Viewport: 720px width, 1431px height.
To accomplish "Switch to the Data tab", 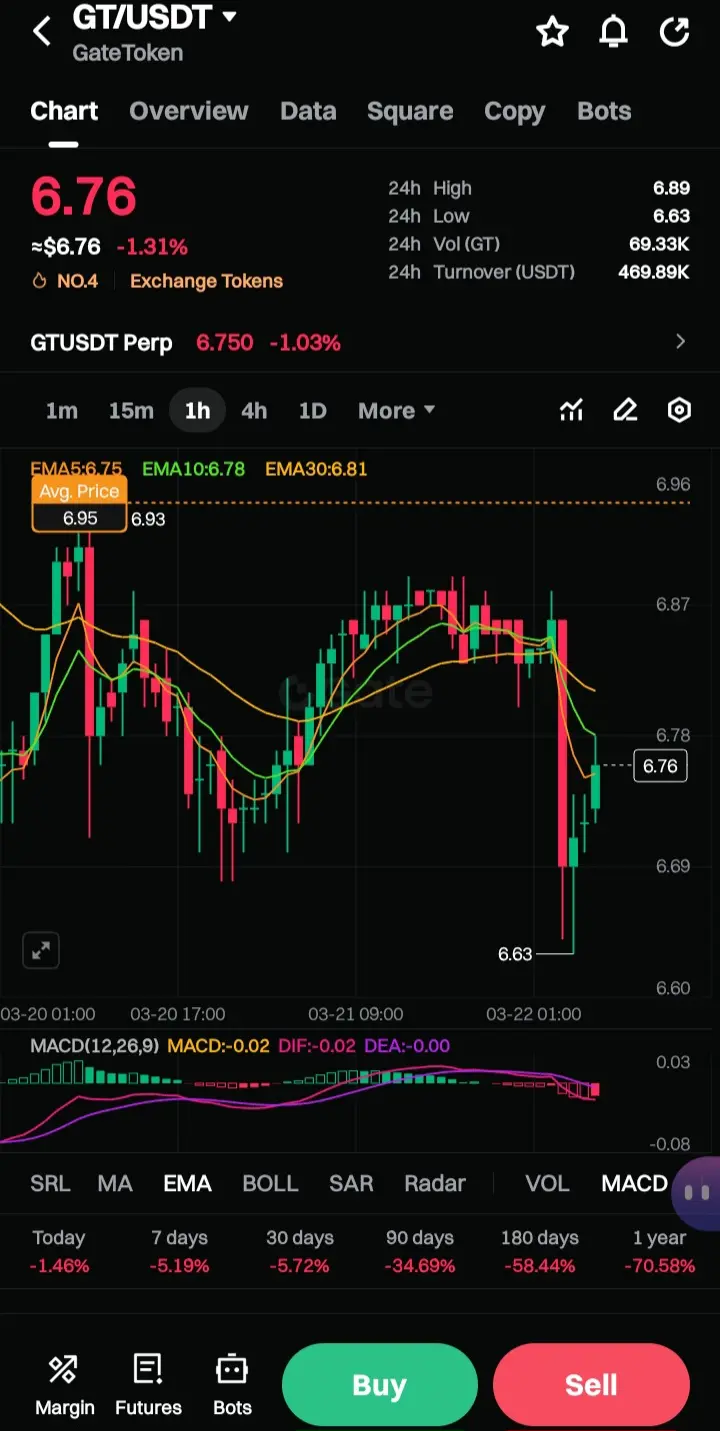I will [x=308, y=111].
